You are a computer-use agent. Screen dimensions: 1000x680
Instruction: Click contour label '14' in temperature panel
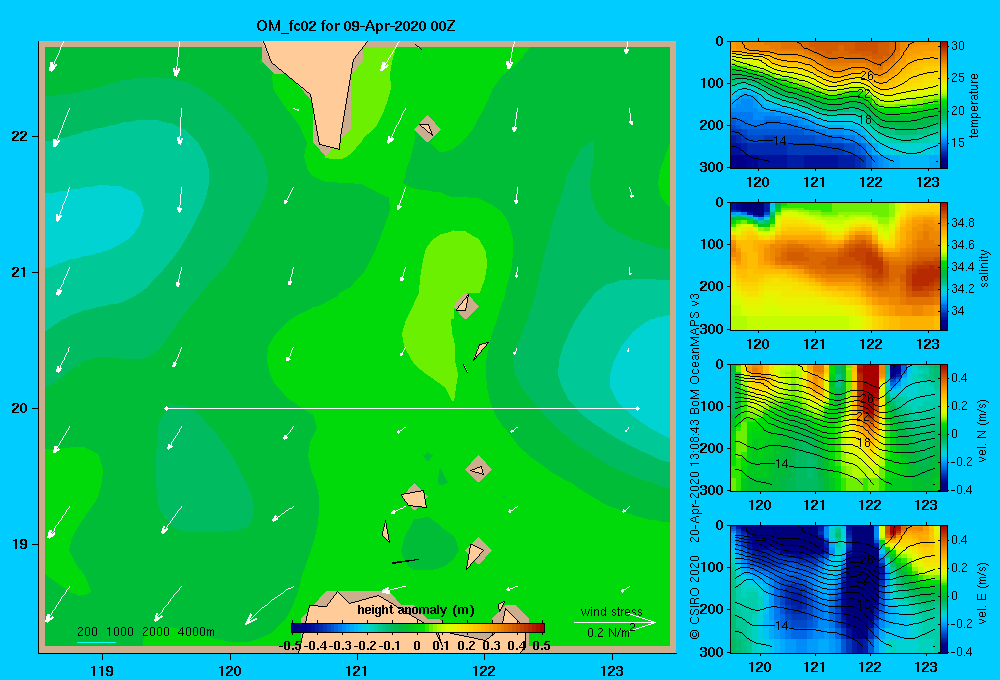779,140
